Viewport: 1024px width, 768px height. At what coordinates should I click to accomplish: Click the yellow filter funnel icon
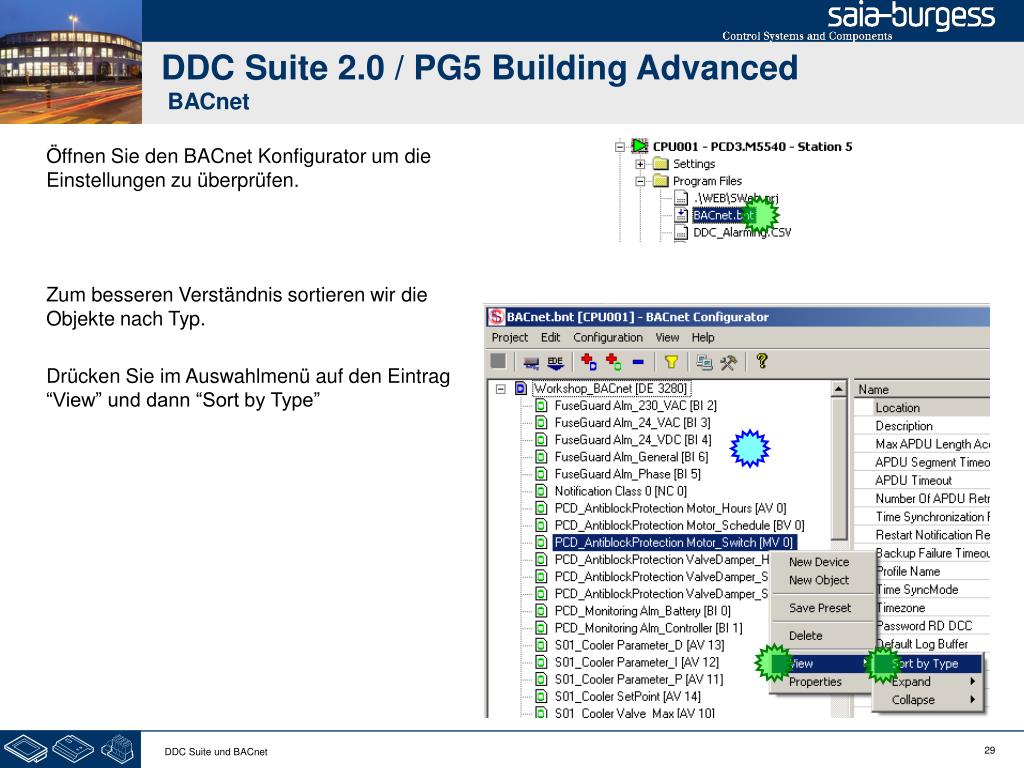click(x=671, y=361)
